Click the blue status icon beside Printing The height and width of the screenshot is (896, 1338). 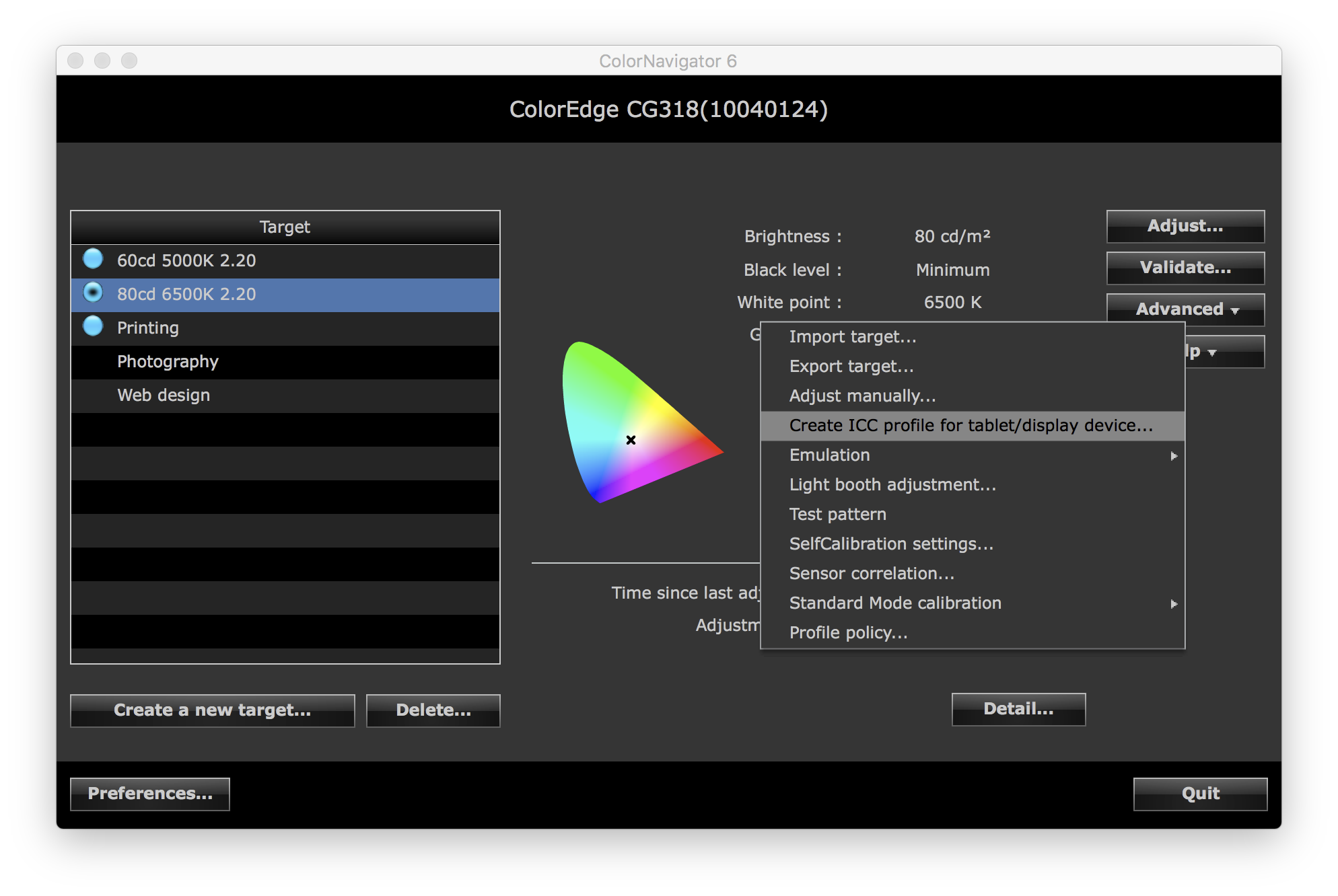pos(93,326)
